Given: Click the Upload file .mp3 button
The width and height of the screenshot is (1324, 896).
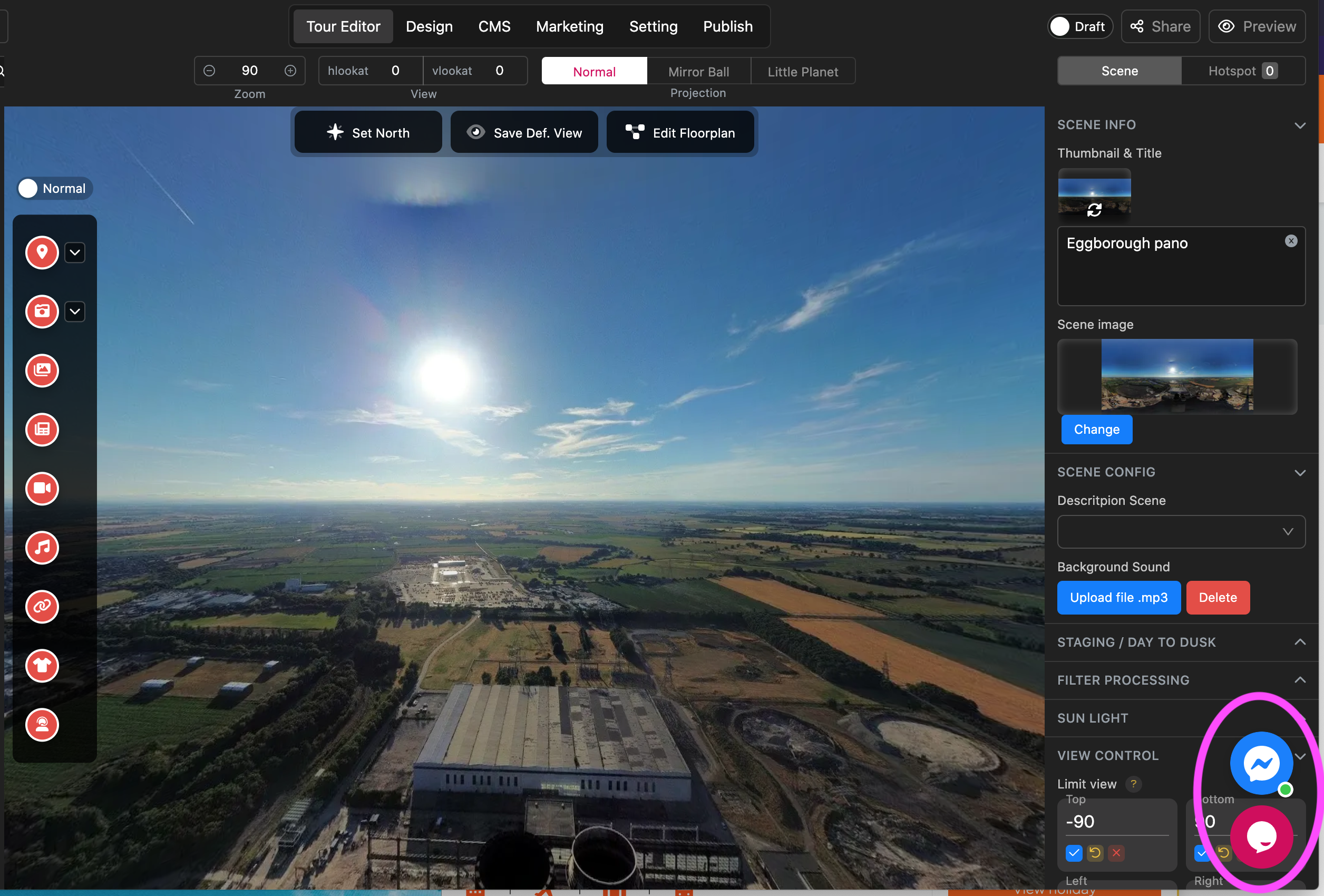Looking at the screenshot, I should click(1118, 598).
